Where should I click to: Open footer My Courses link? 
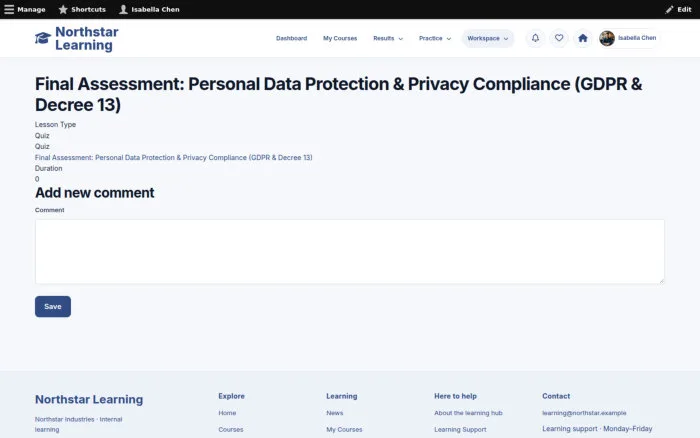(x=344, y=430)
